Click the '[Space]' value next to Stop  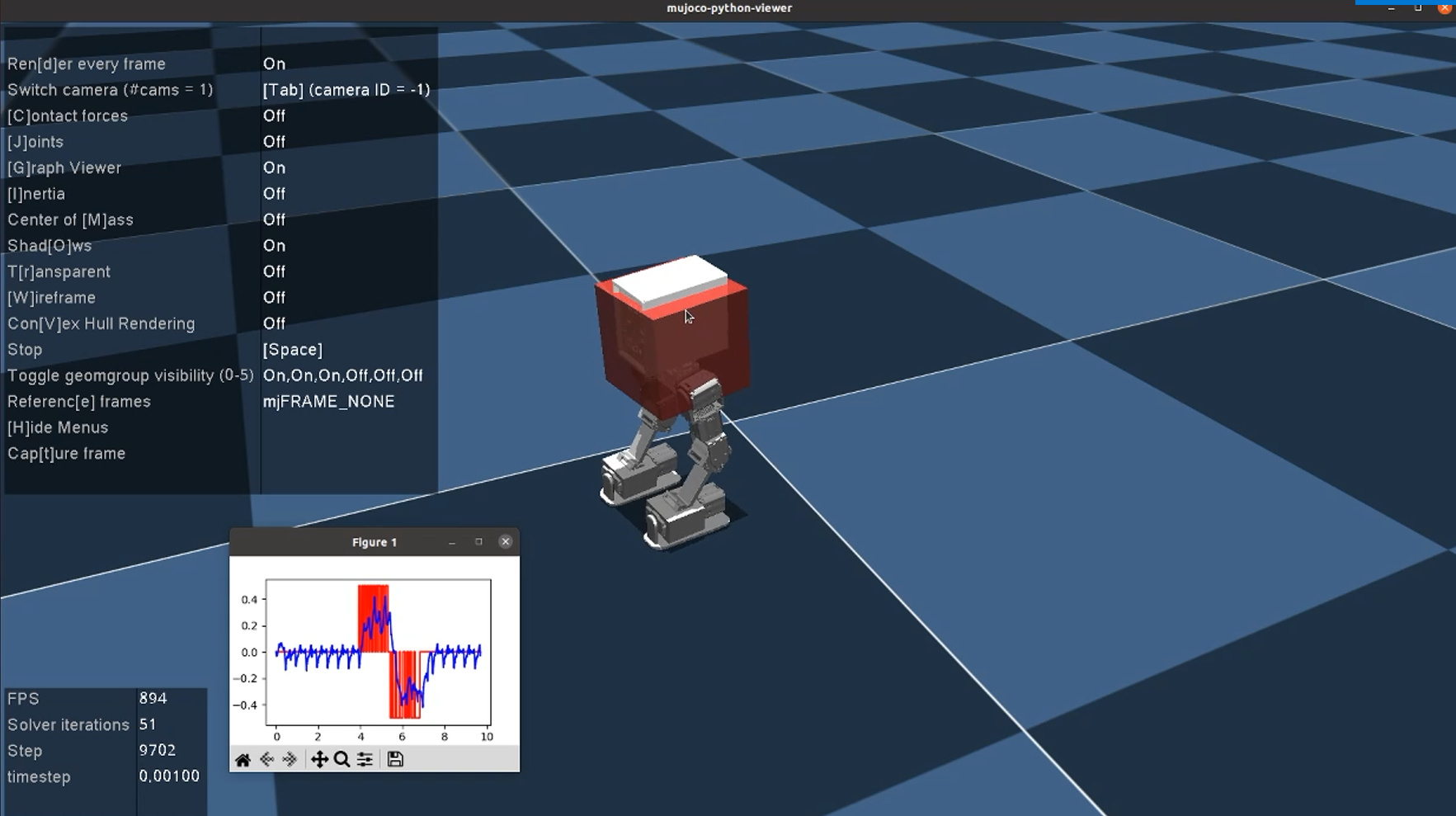click(293, 350)
